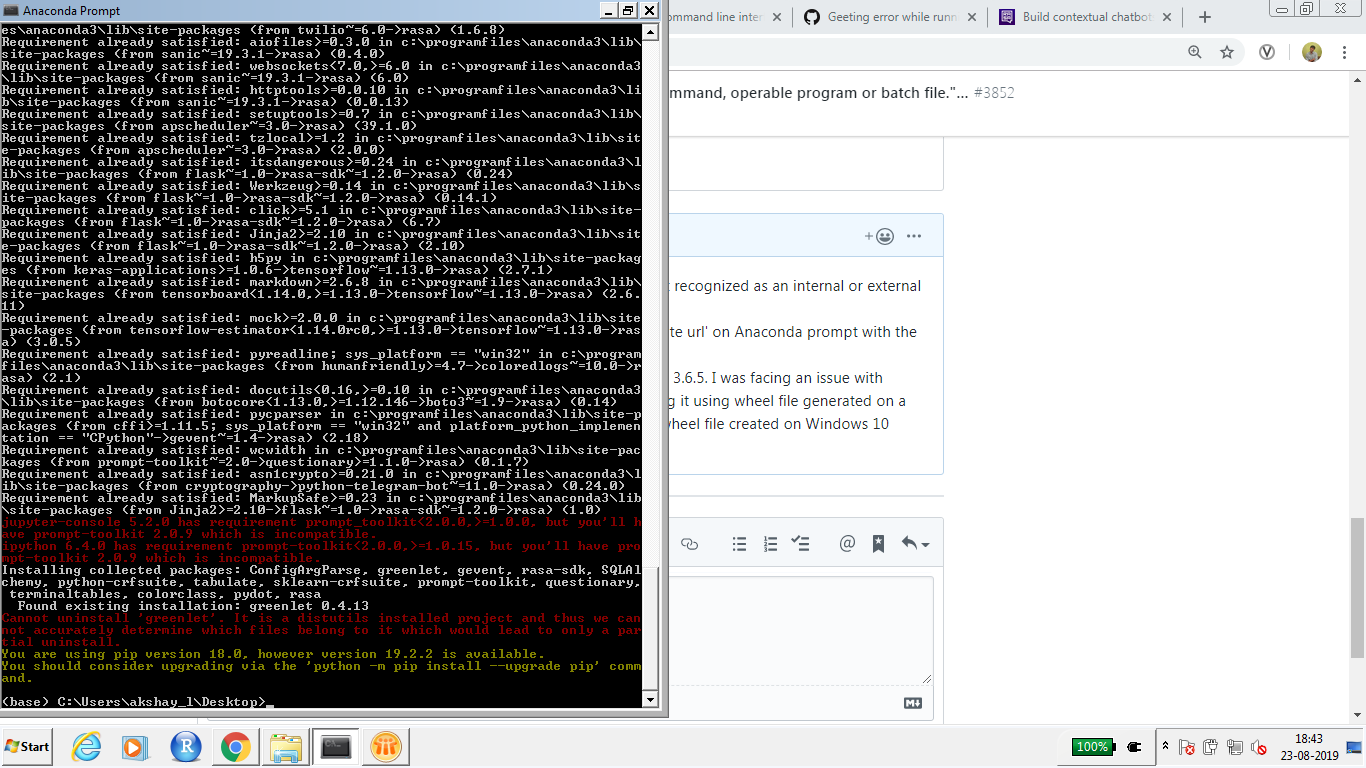Open Chrome's three-dot menu
This screenshot has height=768, width=1366.
(1344, 51)
